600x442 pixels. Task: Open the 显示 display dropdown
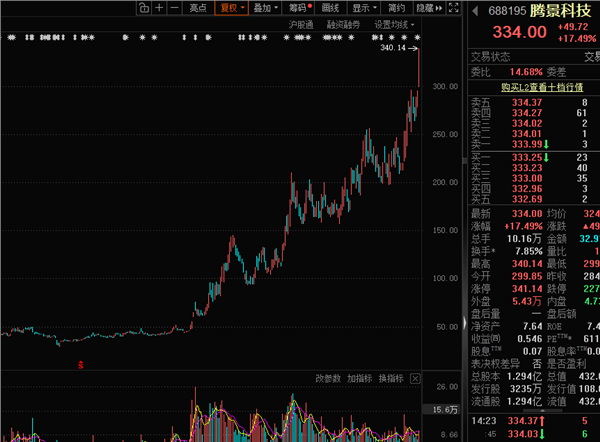(363, 8)
